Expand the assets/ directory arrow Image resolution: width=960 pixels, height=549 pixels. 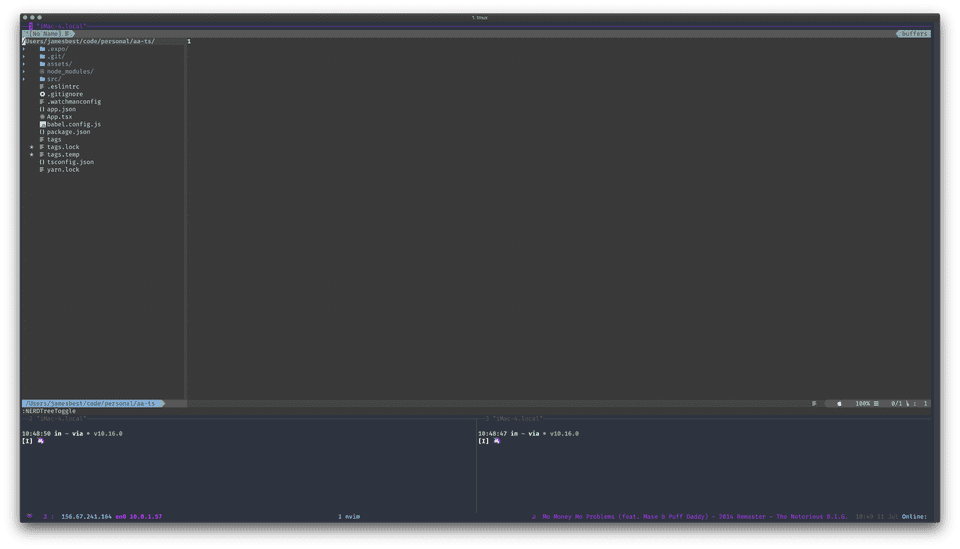(24, 64)
